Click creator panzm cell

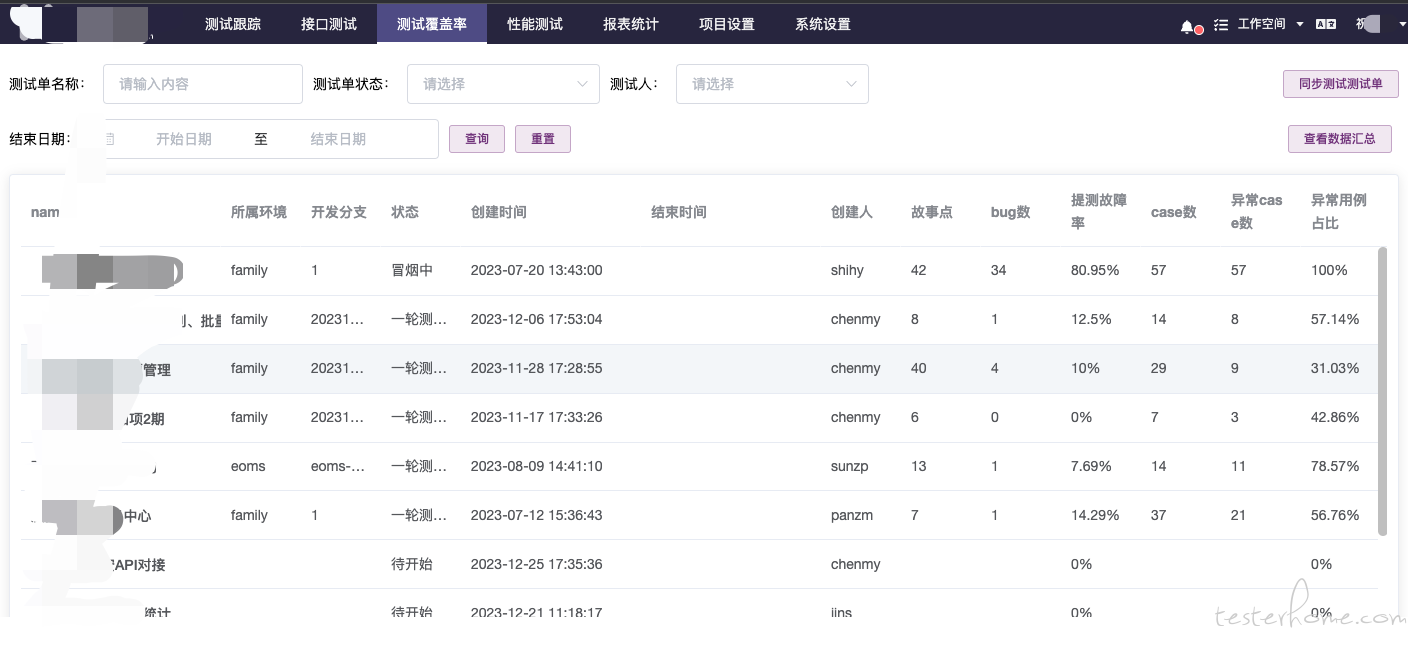coord(852,515)
